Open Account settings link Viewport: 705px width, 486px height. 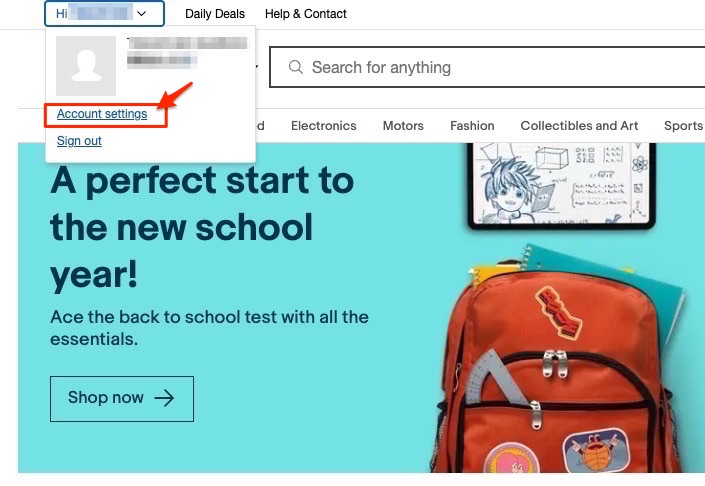102,114
